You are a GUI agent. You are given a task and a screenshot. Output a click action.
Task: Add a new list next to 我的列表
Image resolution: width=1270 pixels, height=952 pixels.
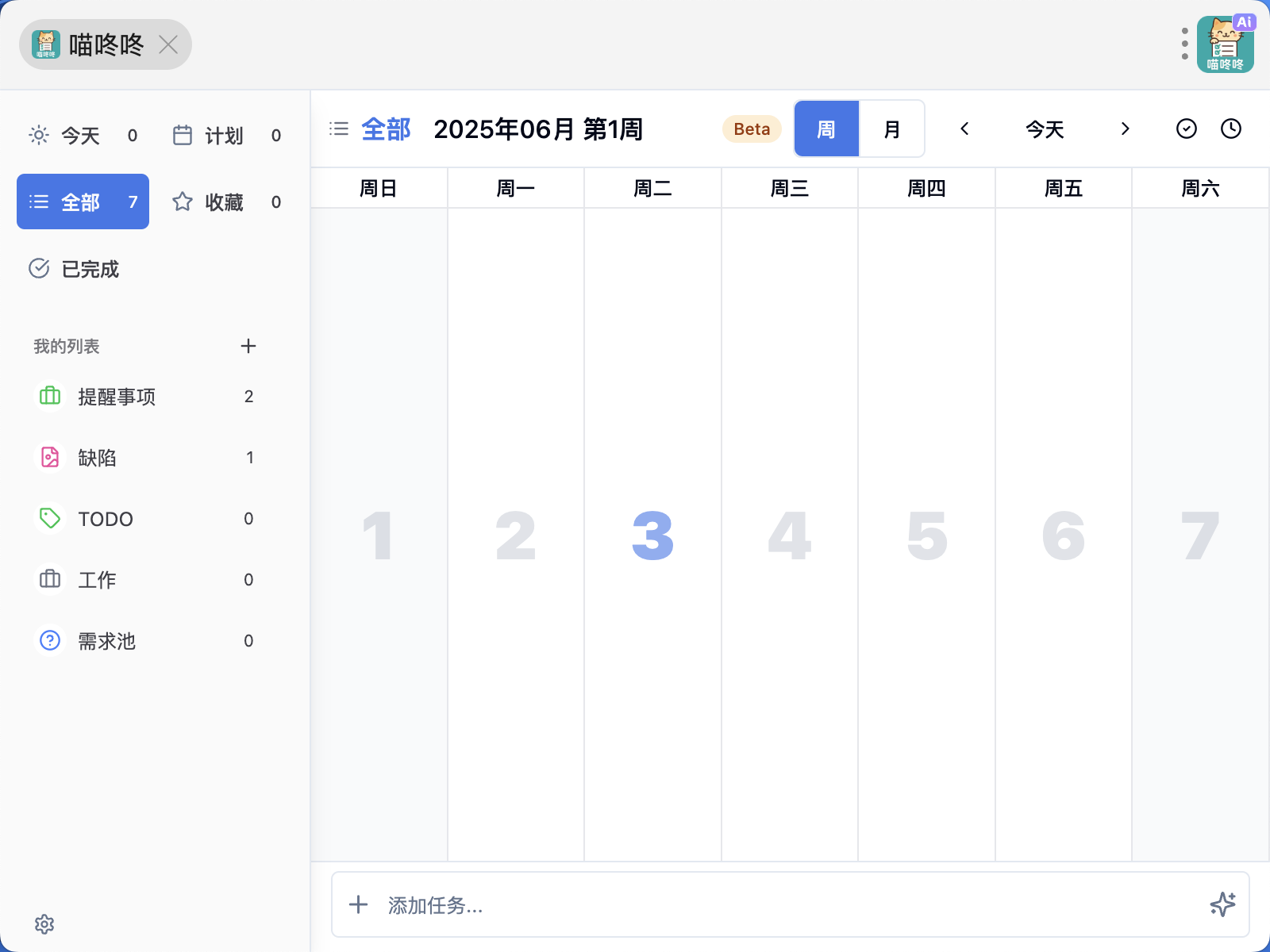point(248,346)
